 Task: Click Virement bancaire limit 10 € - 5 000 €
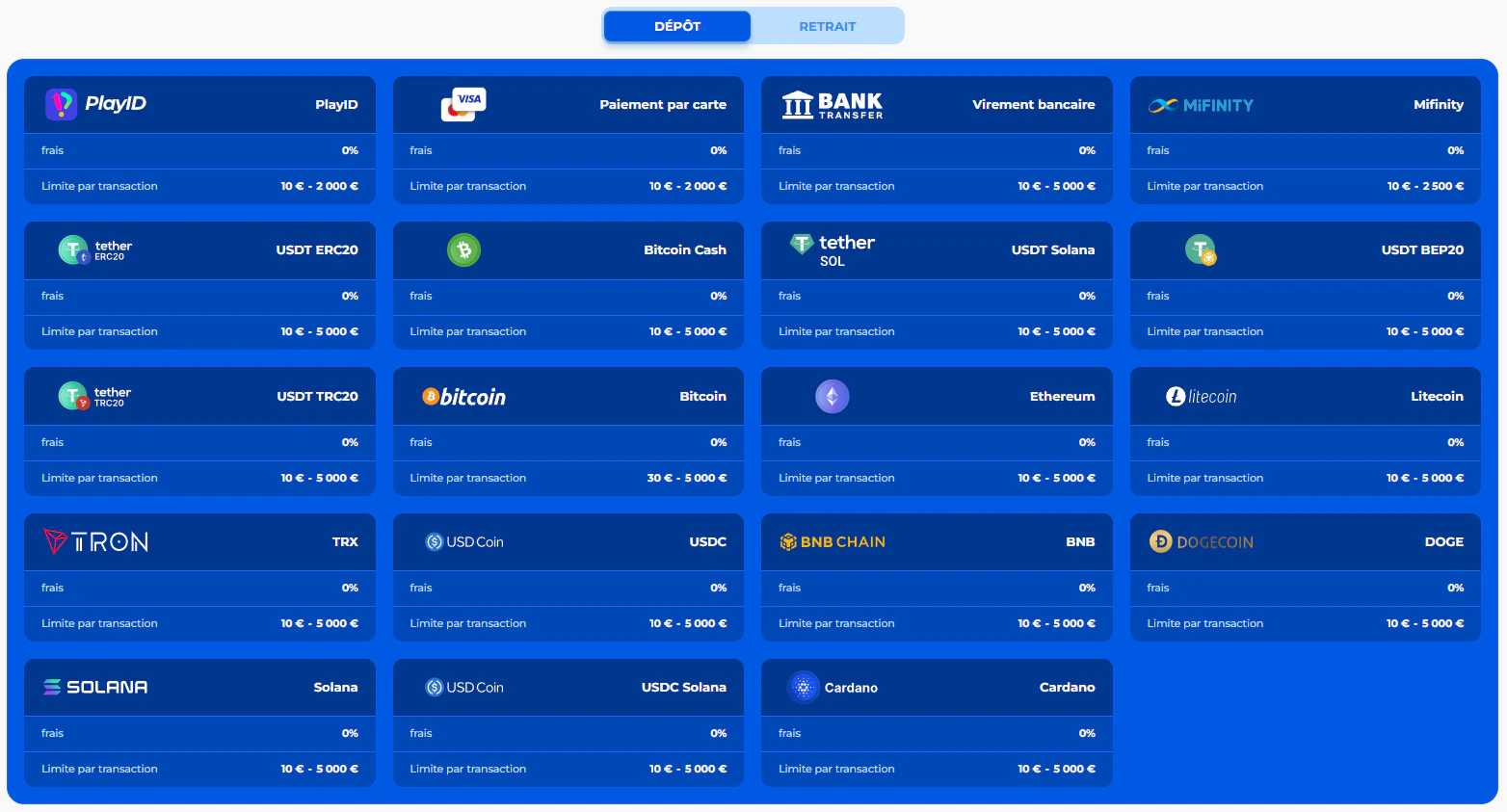pyautogui.click(x=1056, y=186)
